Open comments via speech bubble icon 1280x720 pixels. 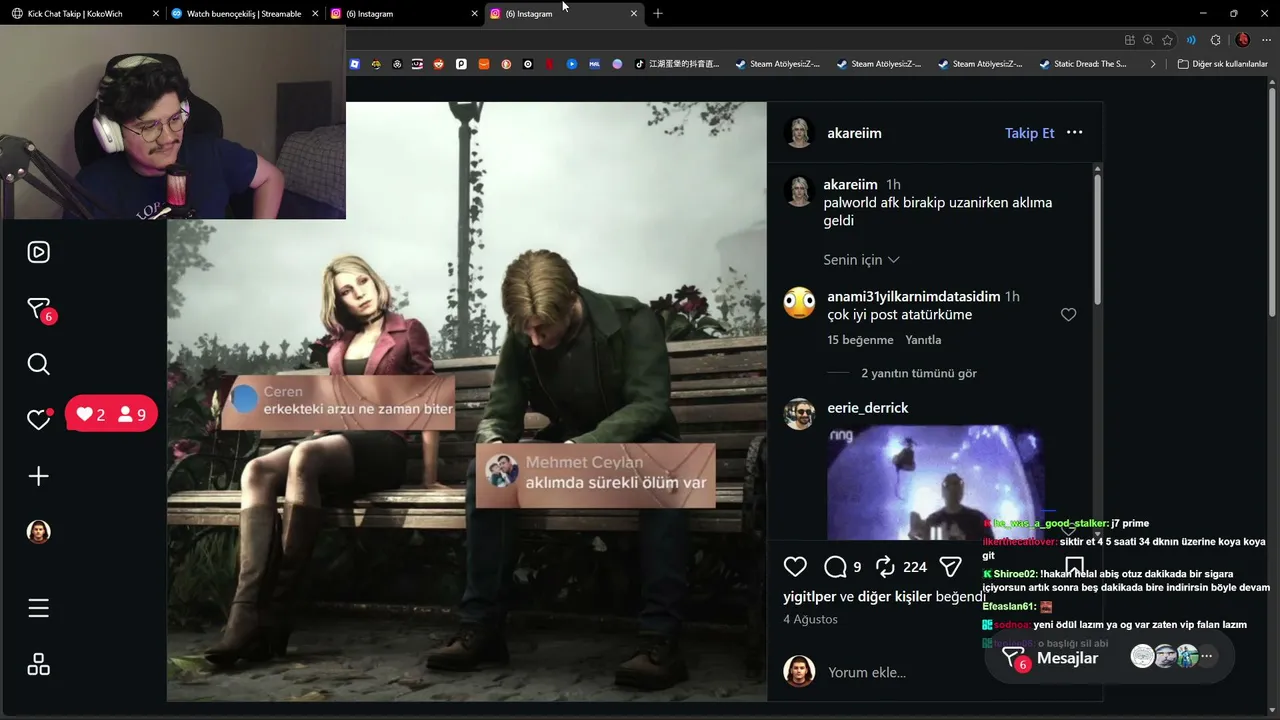pyautogui.click(x=835, y=567)
